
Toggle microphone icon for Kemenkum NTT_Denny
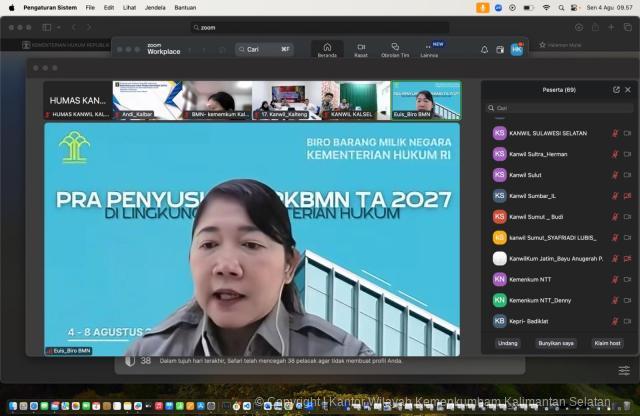click(615, 300)
